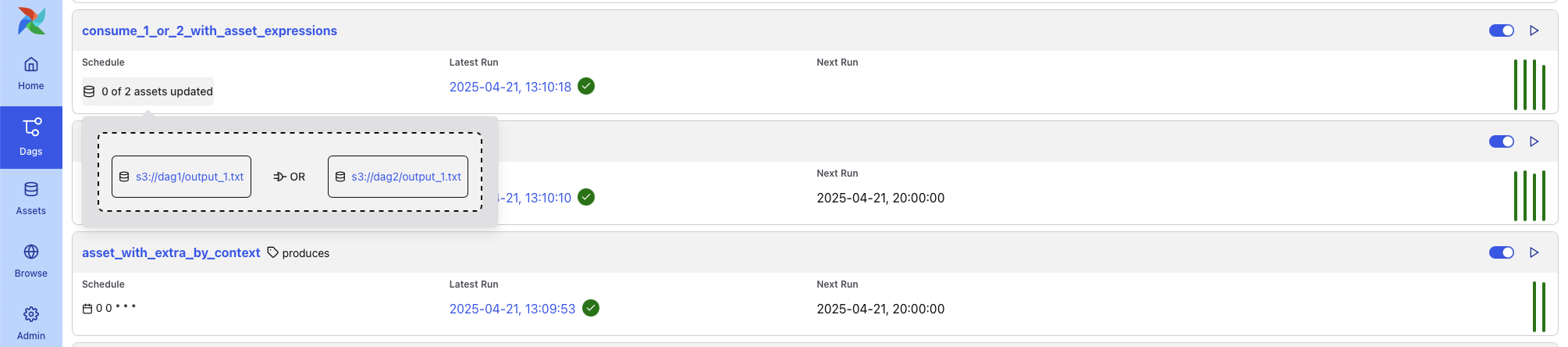This screenshot has width=1568, height=347.
Task: Click latest run 2025-04-21, 13:09:53 link
Action: (512, 309)
